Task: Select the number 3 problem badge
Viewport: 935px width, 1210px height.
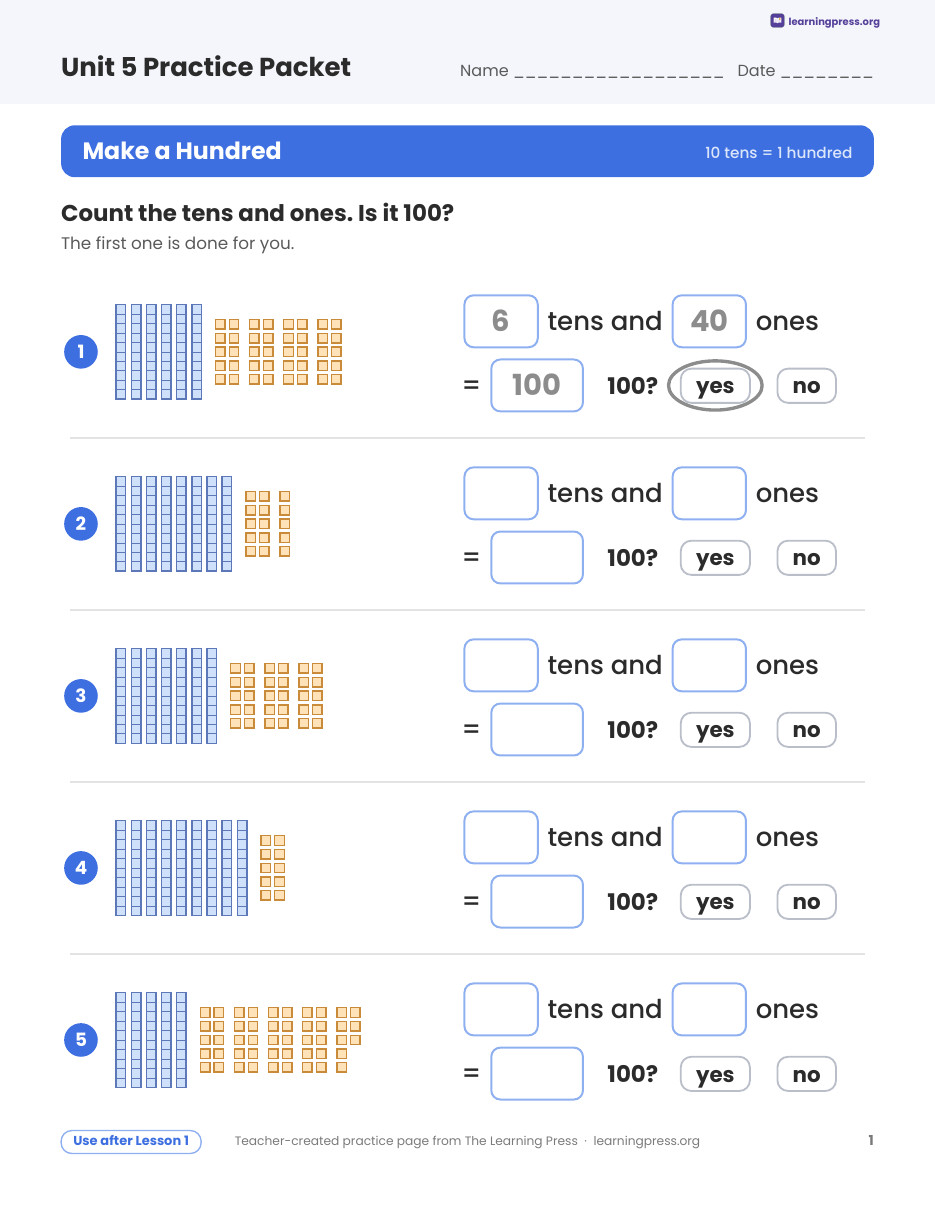Action: tap(81, 695)
